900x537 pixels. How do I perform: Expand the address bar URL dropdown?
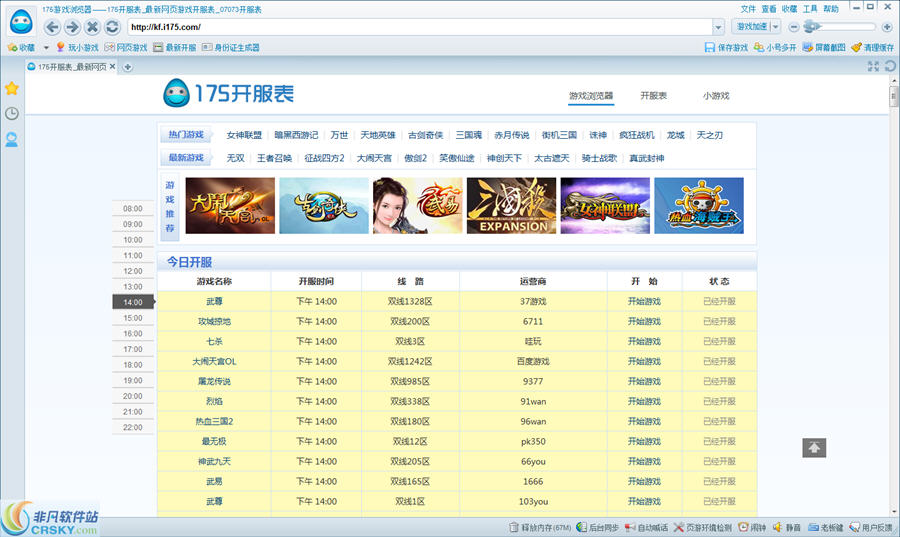pyautogui.click(x=719, y=27)
